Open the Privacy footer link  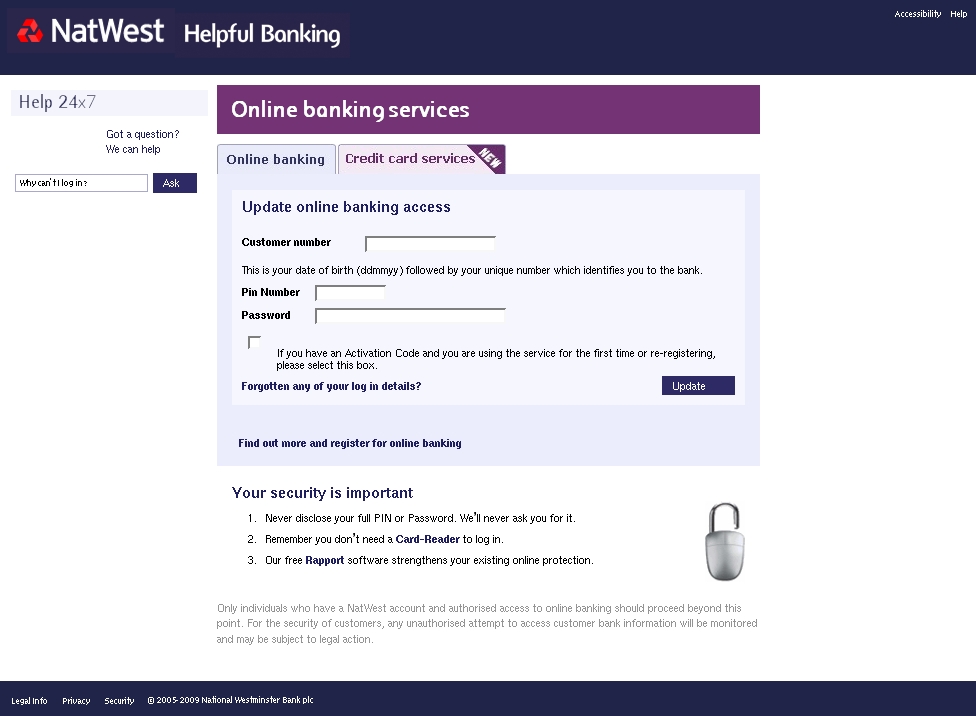pyautogui.click(x=76, y=700)
